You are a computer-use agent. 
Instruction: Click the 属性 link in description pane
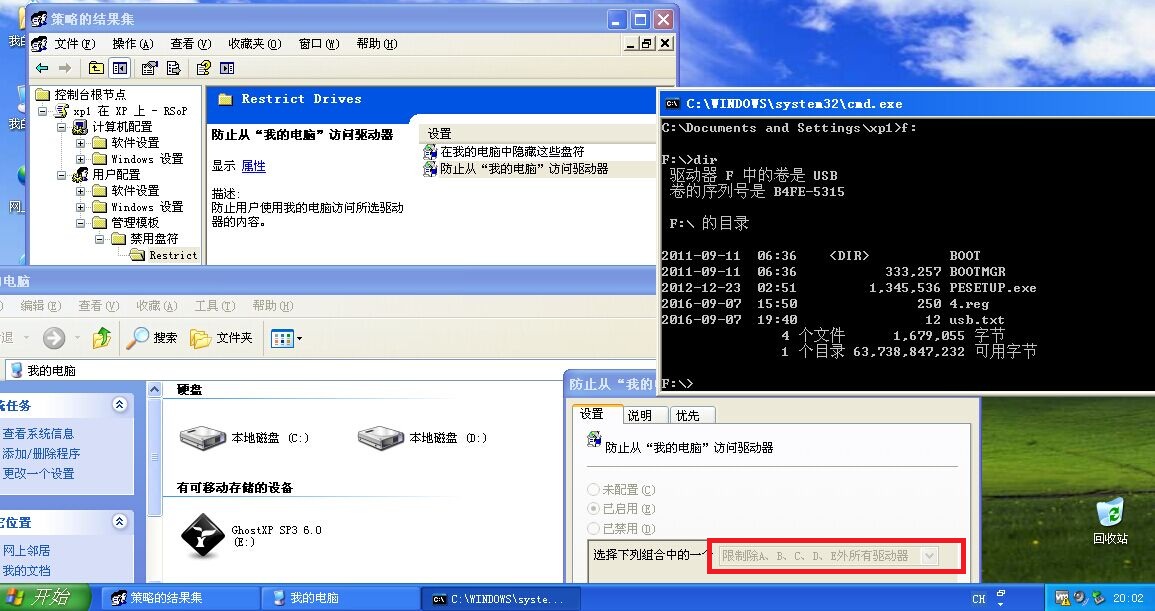[253, 166]
